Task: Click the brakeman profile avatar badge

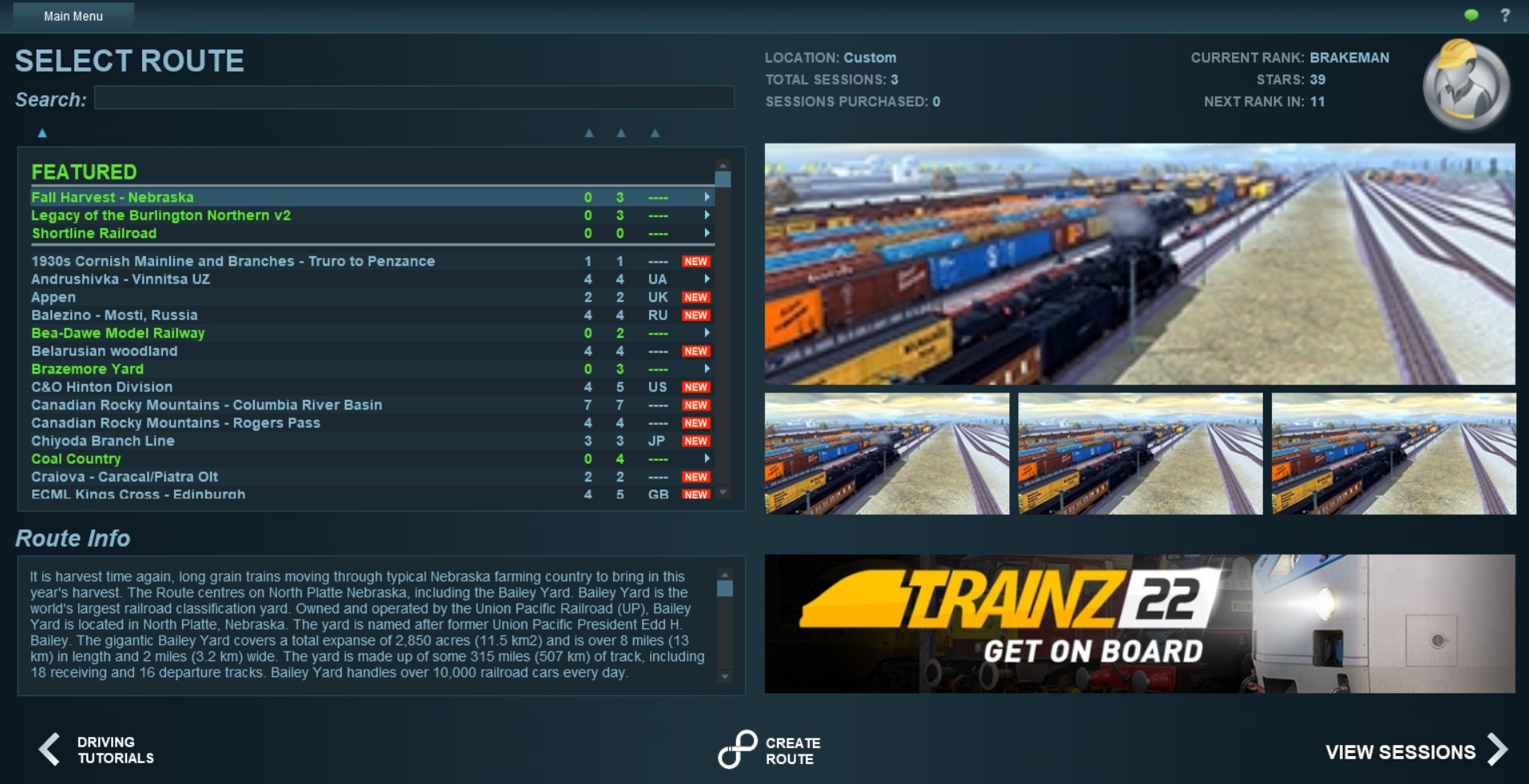Action: tap(1465, 85)
